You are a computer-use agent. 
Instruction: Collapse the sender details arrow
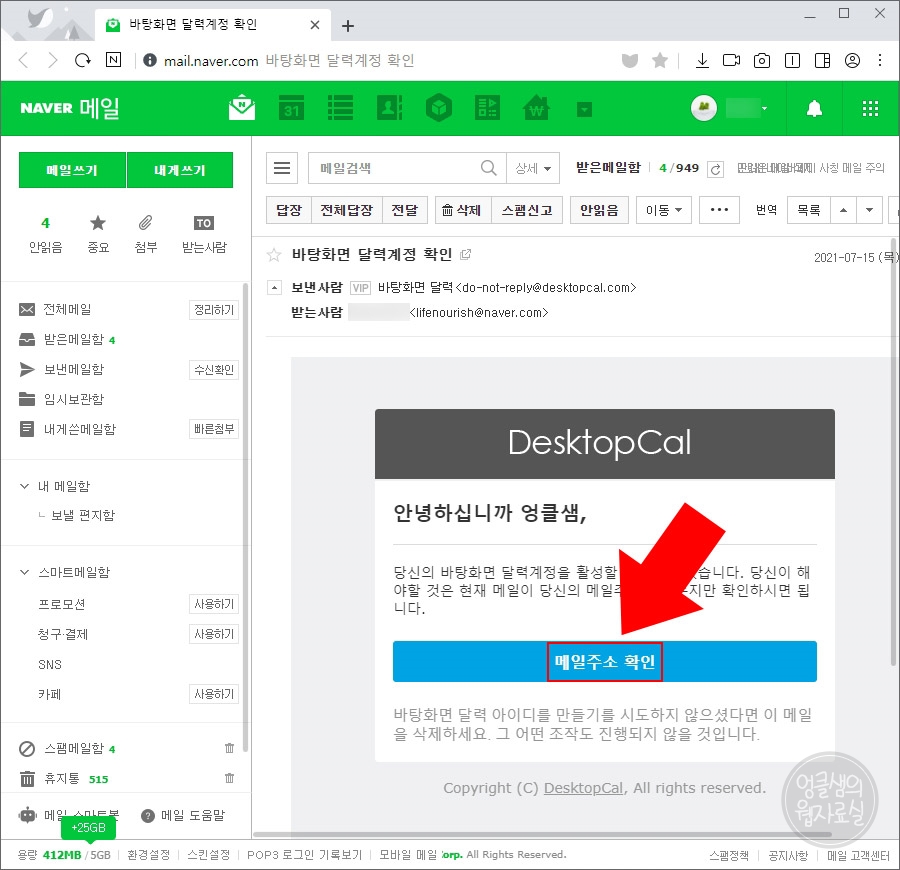[275, 288]
